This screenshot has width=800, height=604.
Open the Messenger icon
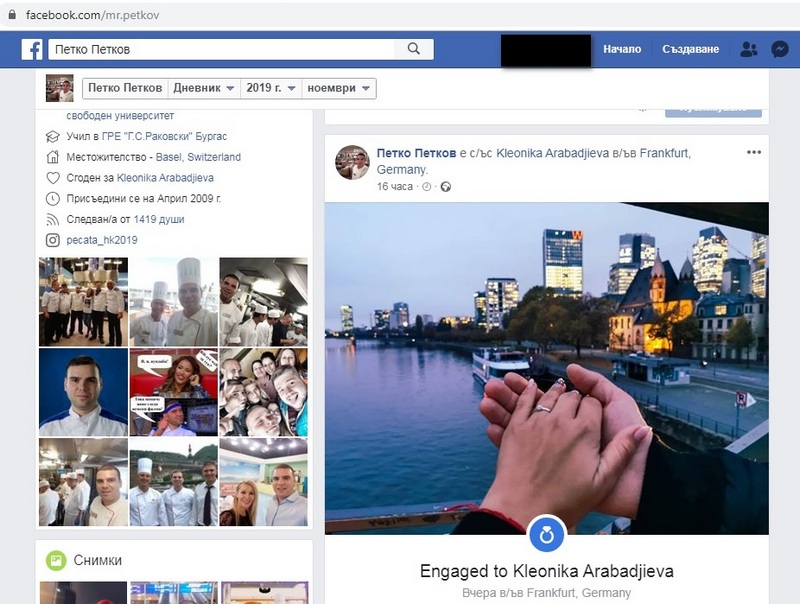tap(779, 49)
